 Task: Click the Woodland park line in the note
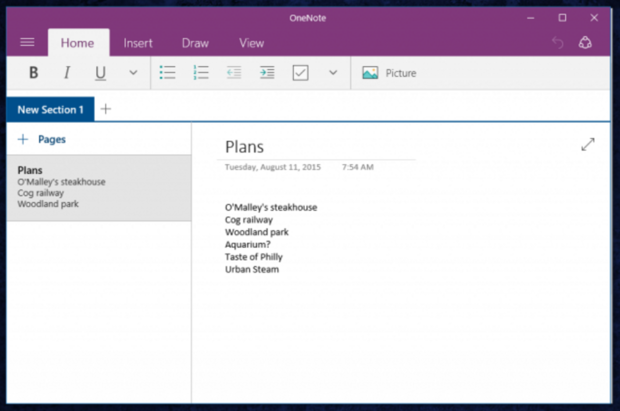coord(257,232)
